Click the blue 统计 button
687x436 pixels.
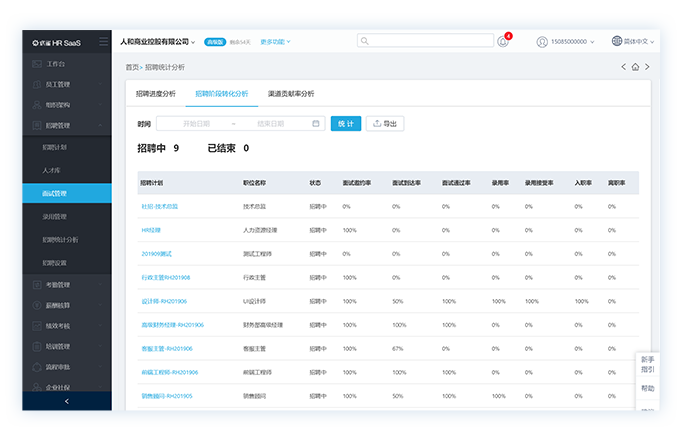click(x=346, y=124)
